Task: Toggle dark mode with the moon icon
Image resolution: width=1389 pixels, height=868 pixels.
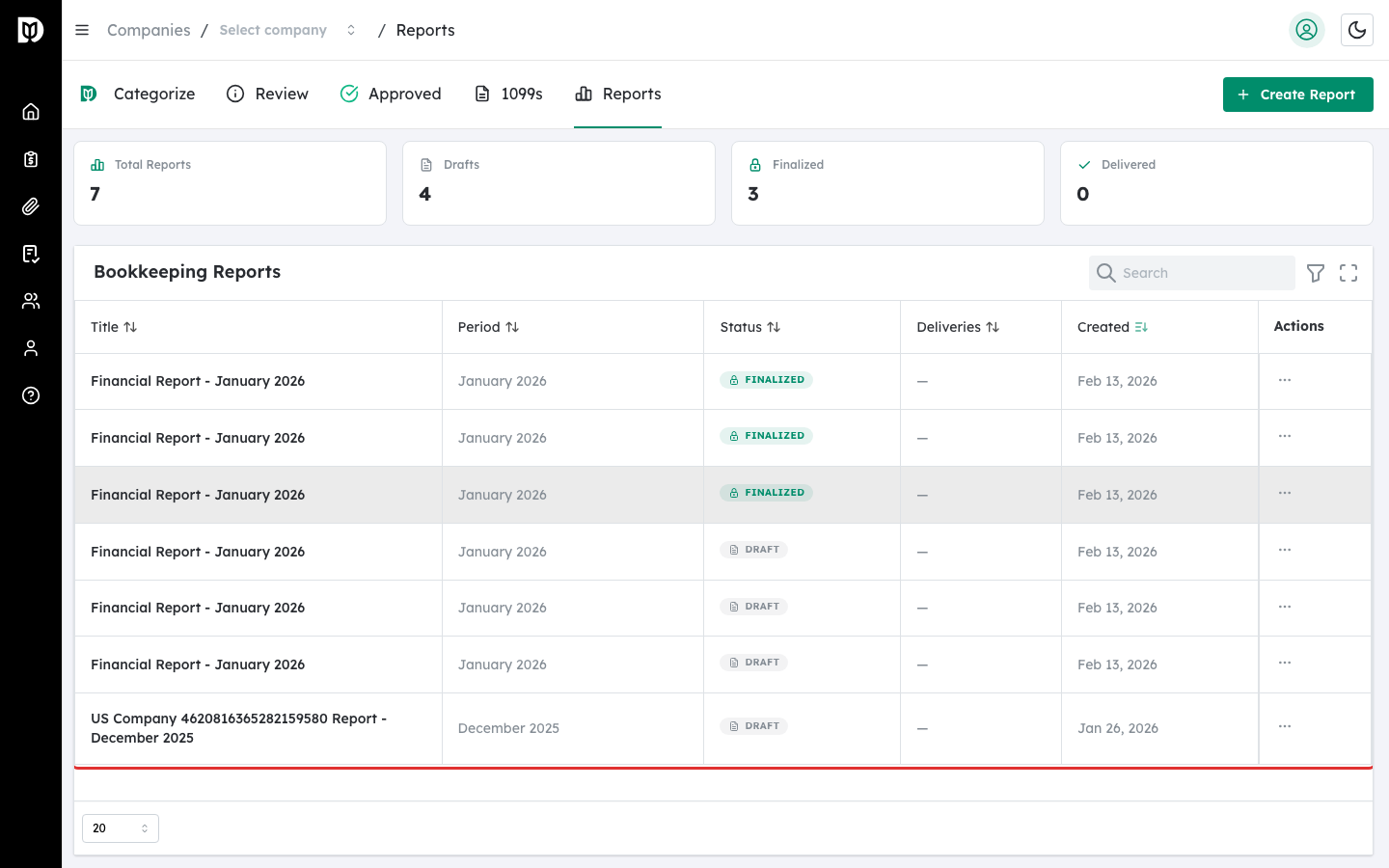Action: tap(1357, 30)
